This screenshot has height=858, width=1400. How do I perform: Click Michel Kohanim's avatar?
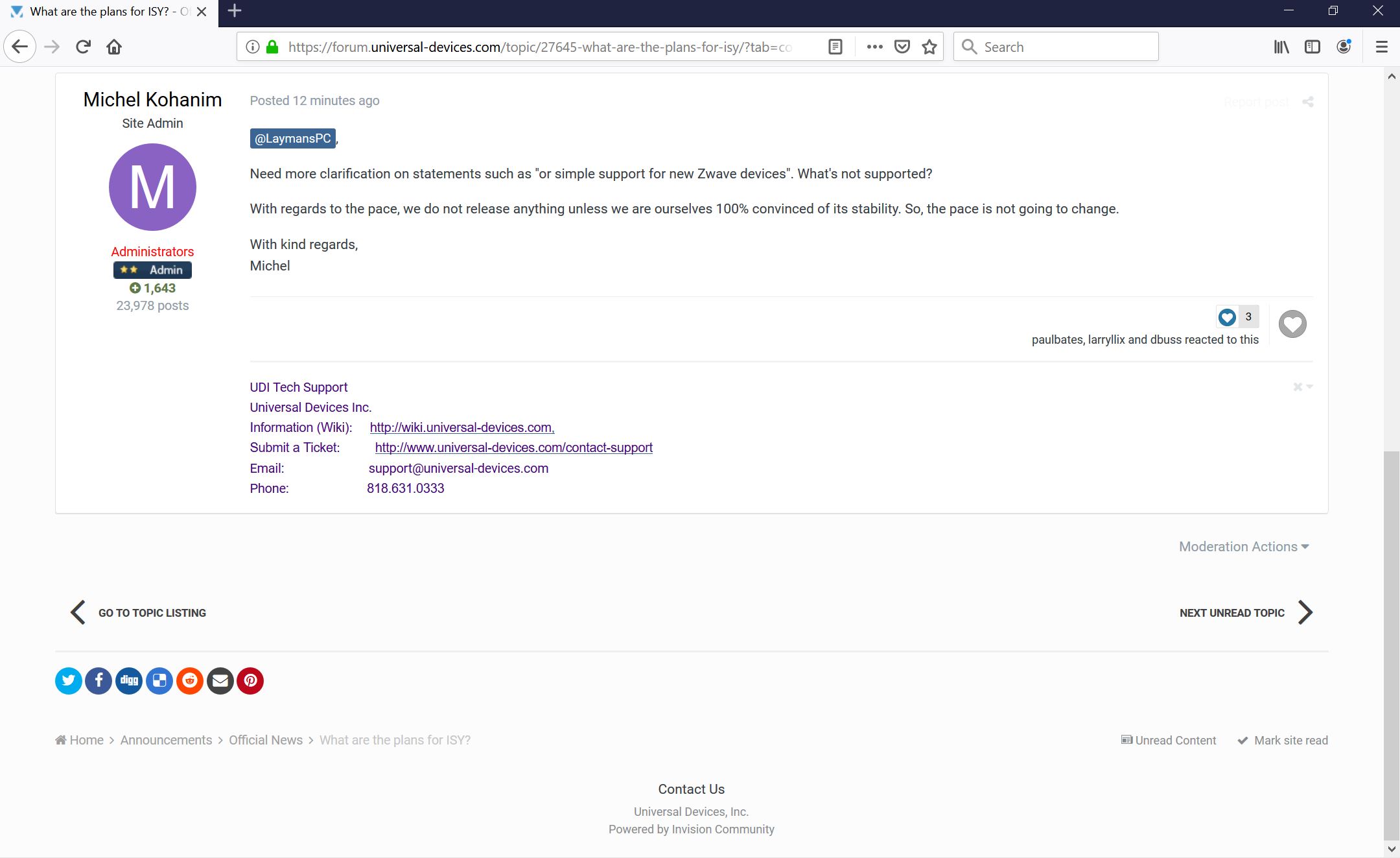[152, 187]
